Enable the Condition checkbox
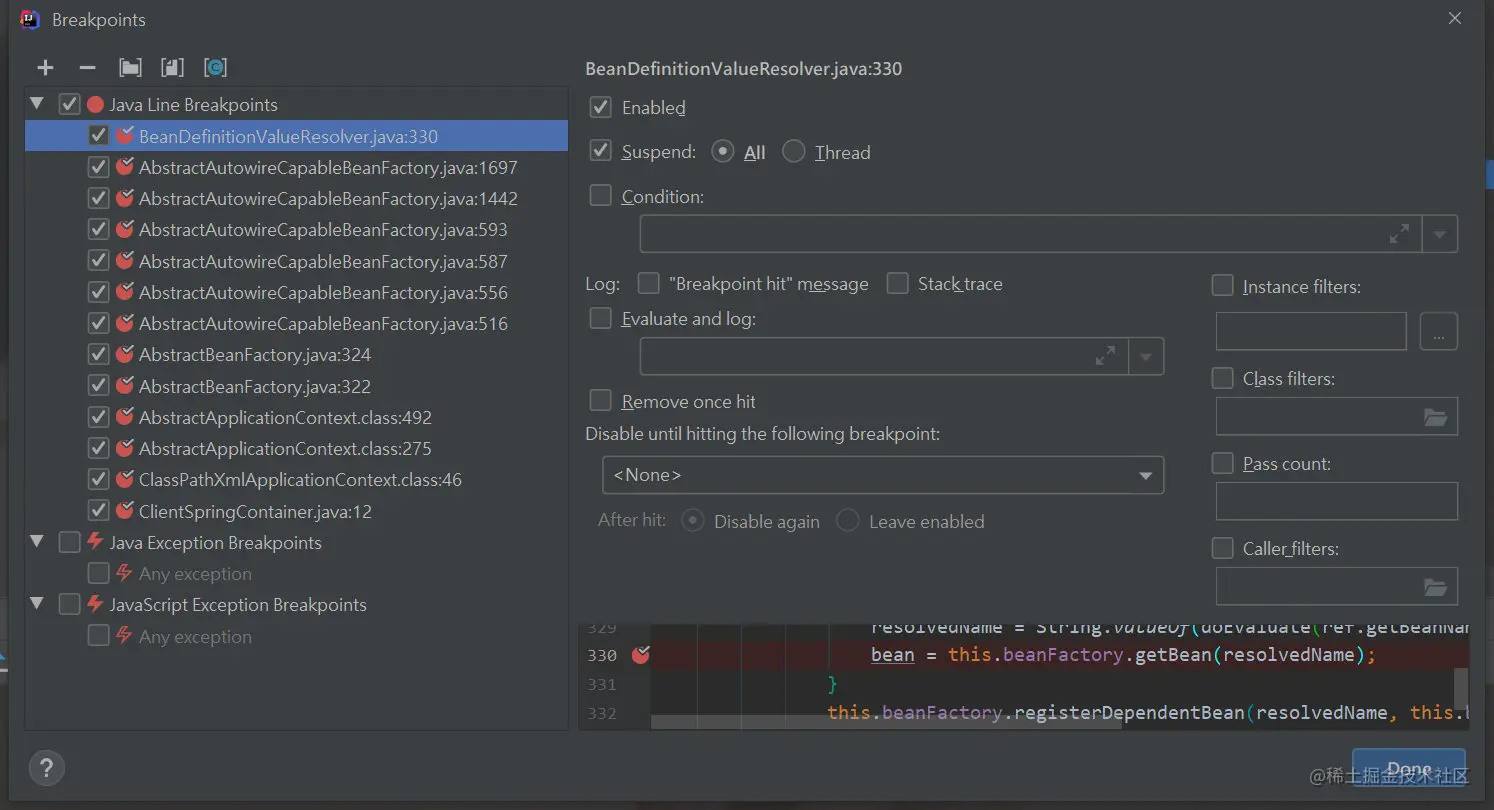This screenshot has height=810, width=1494. click(601, 196)
